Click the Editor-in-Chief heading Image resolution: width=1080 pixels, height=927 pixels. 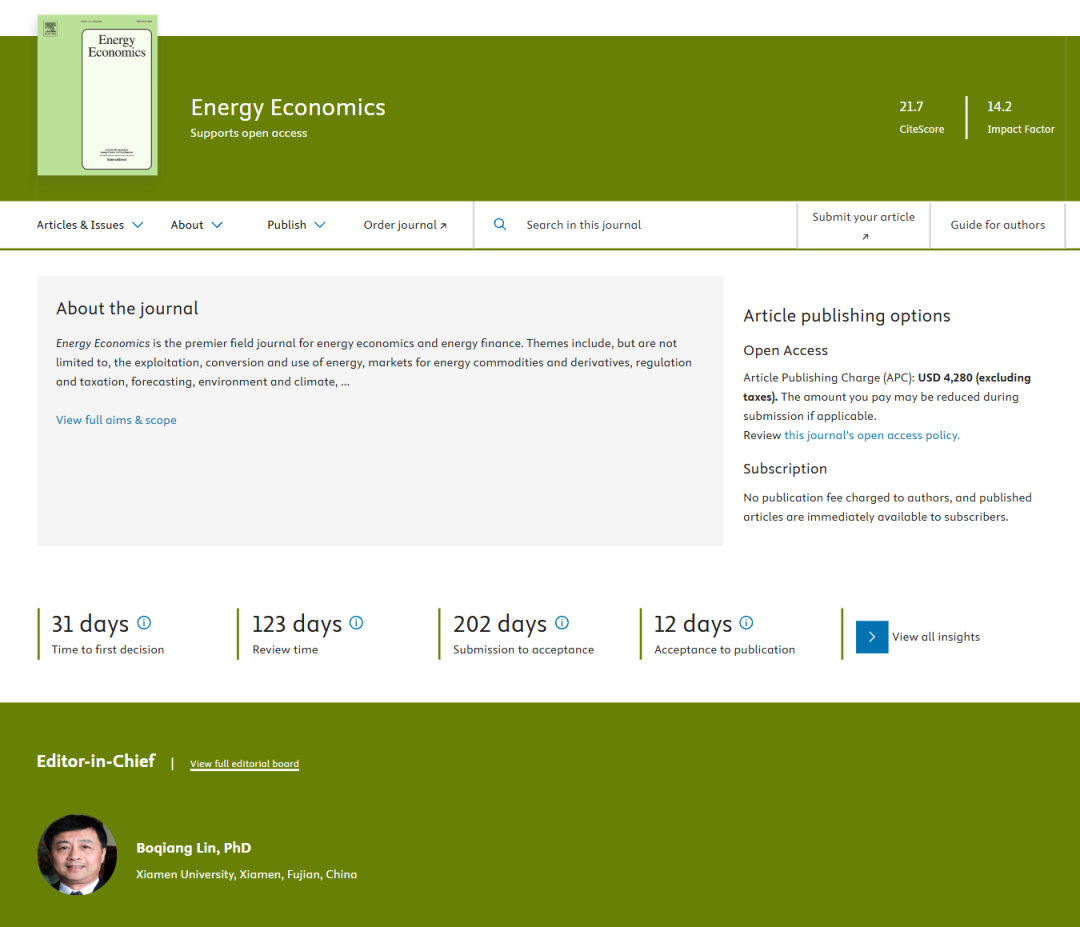96,761
